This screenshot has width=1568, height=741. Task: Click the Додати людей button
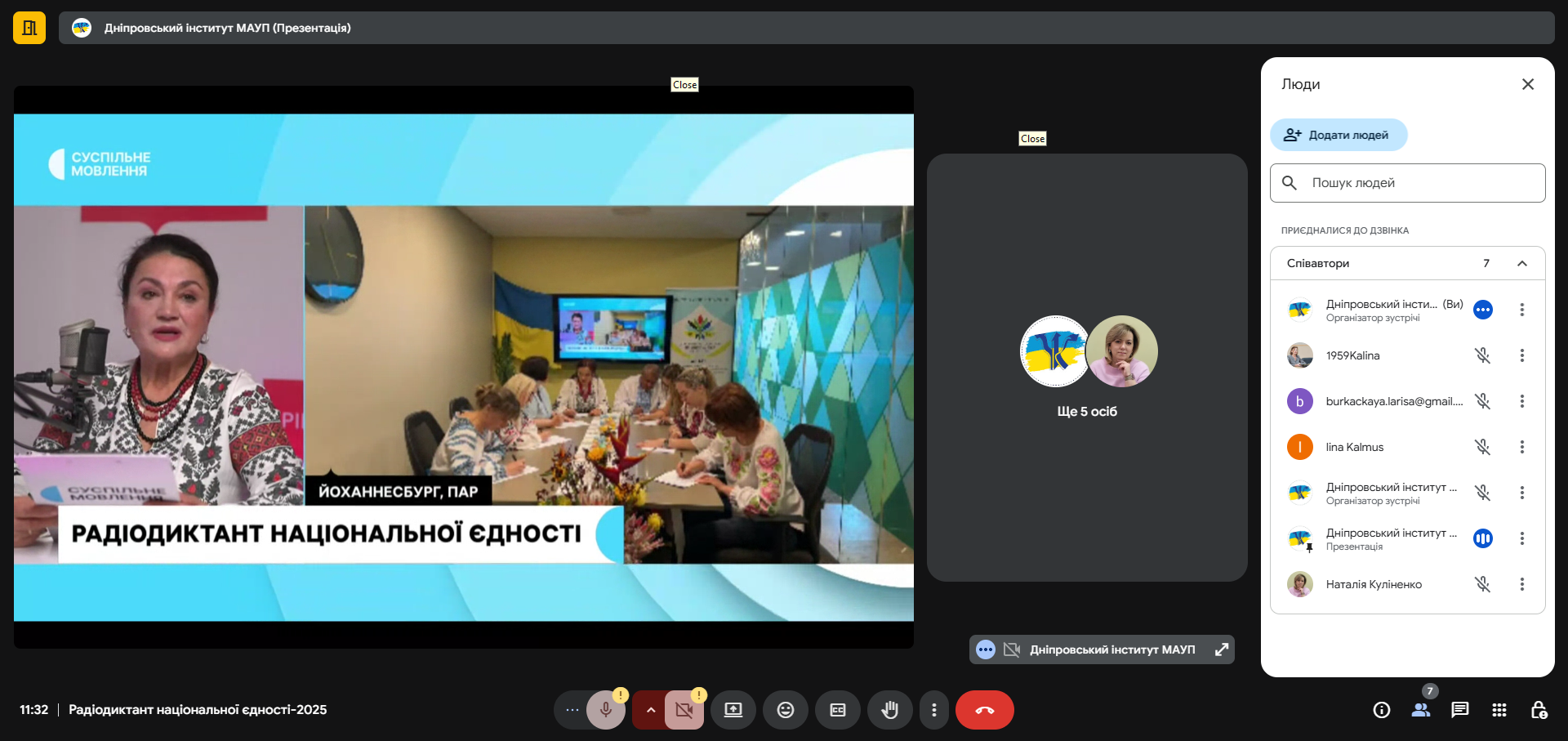click(x=1338, y=135)
